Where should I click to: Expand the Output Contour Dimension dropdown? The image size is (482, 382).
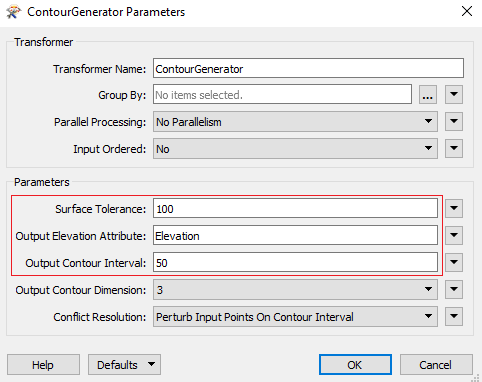[295, 290]
